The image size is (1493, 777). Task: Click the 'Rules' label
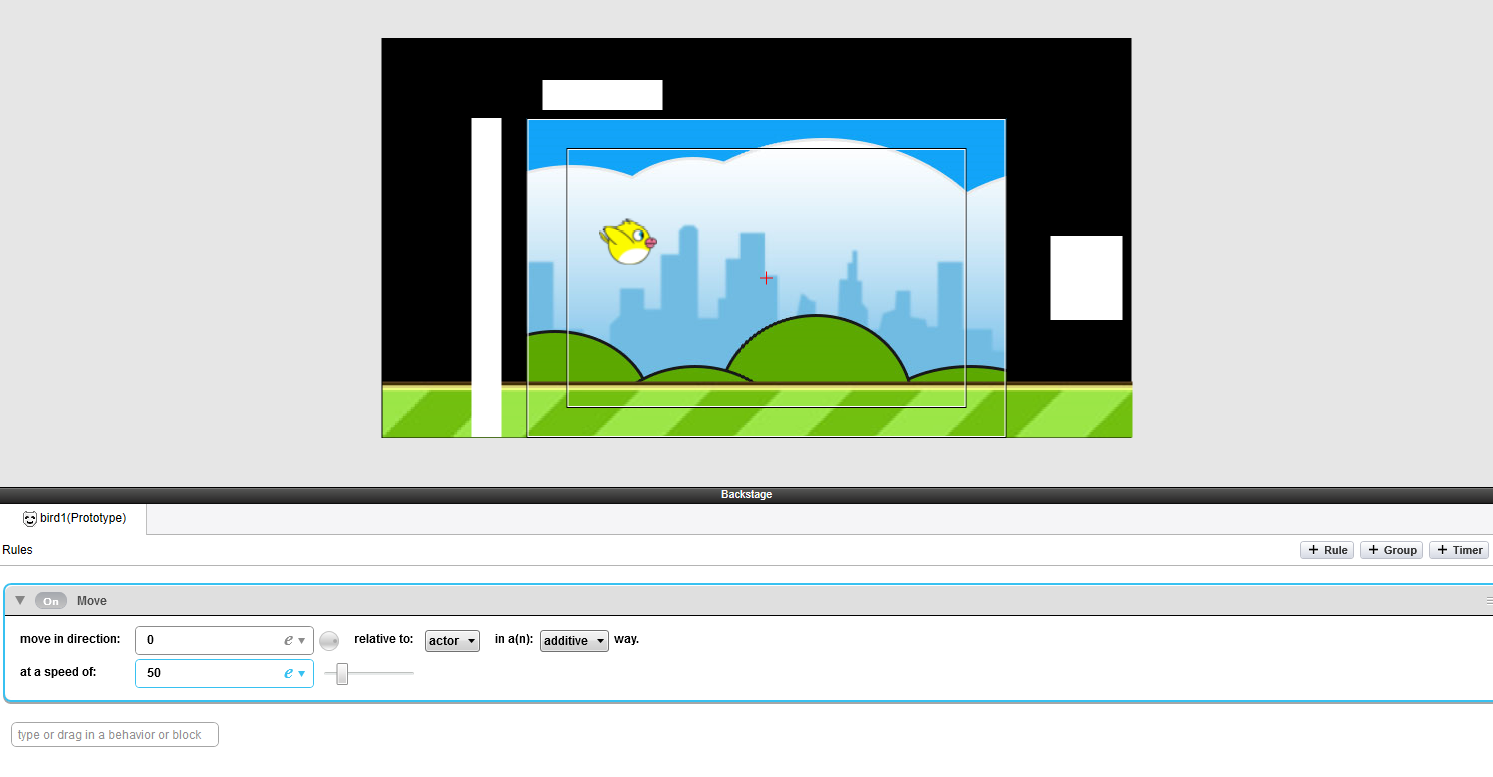click(x=17, y=550)
